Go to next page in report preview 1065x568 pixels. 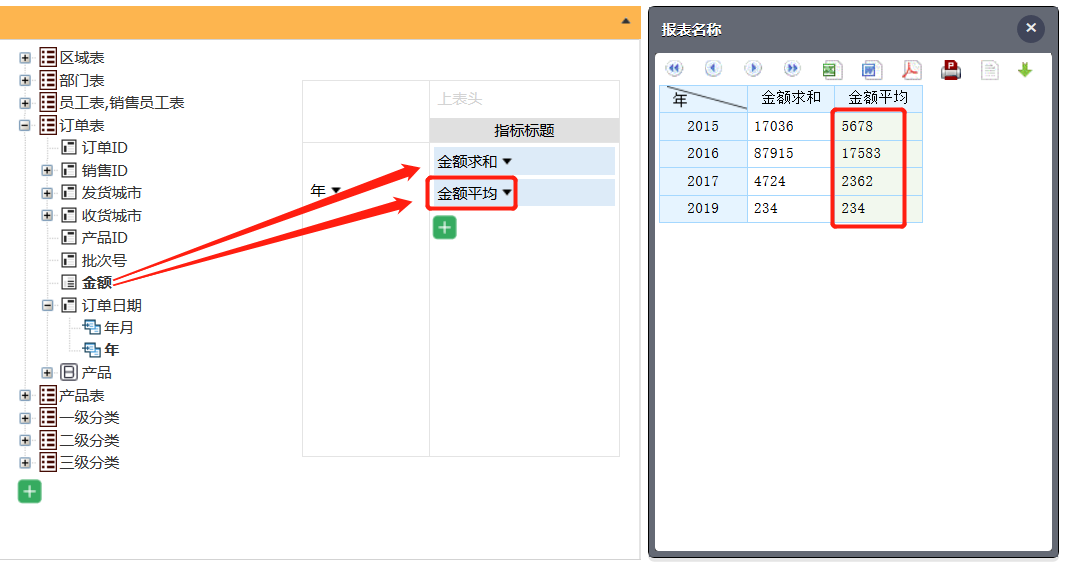pos(753,69)
